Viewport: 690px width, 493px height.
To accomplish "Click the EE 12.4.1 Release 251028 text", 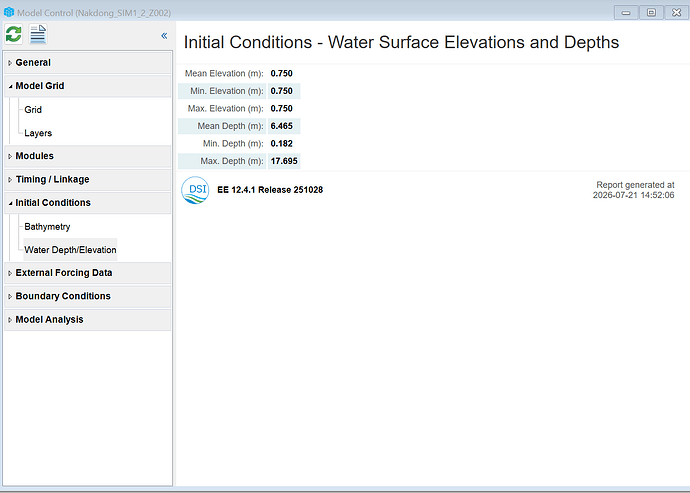I will click(x=270, y=190).
